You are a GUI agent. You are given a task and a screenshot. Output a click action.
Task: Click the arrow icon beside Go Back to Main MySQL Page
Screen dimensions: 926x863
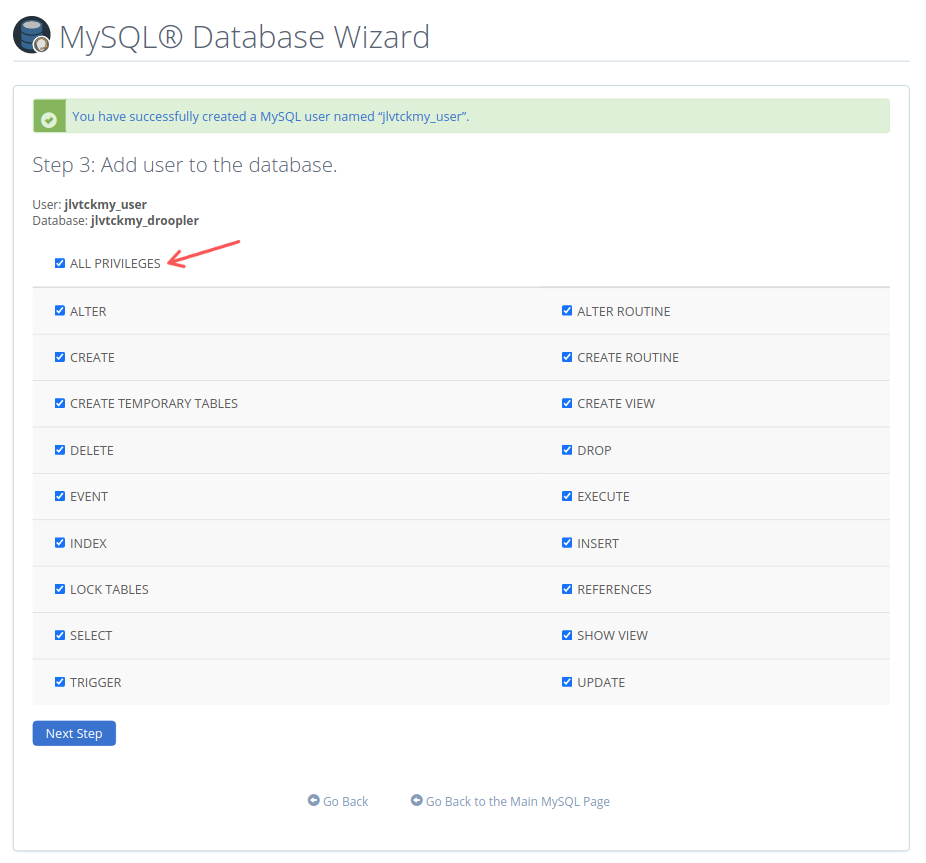coord(417,800)
